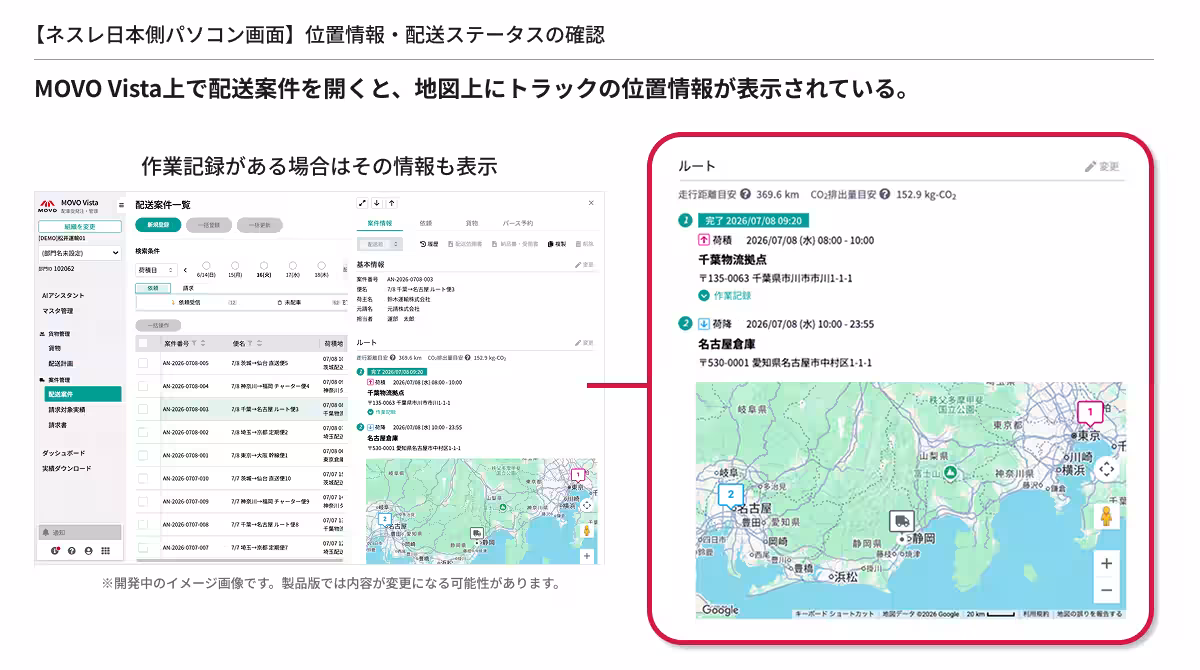Check the box for row AN-2026-0708-005

pos(142,362)
